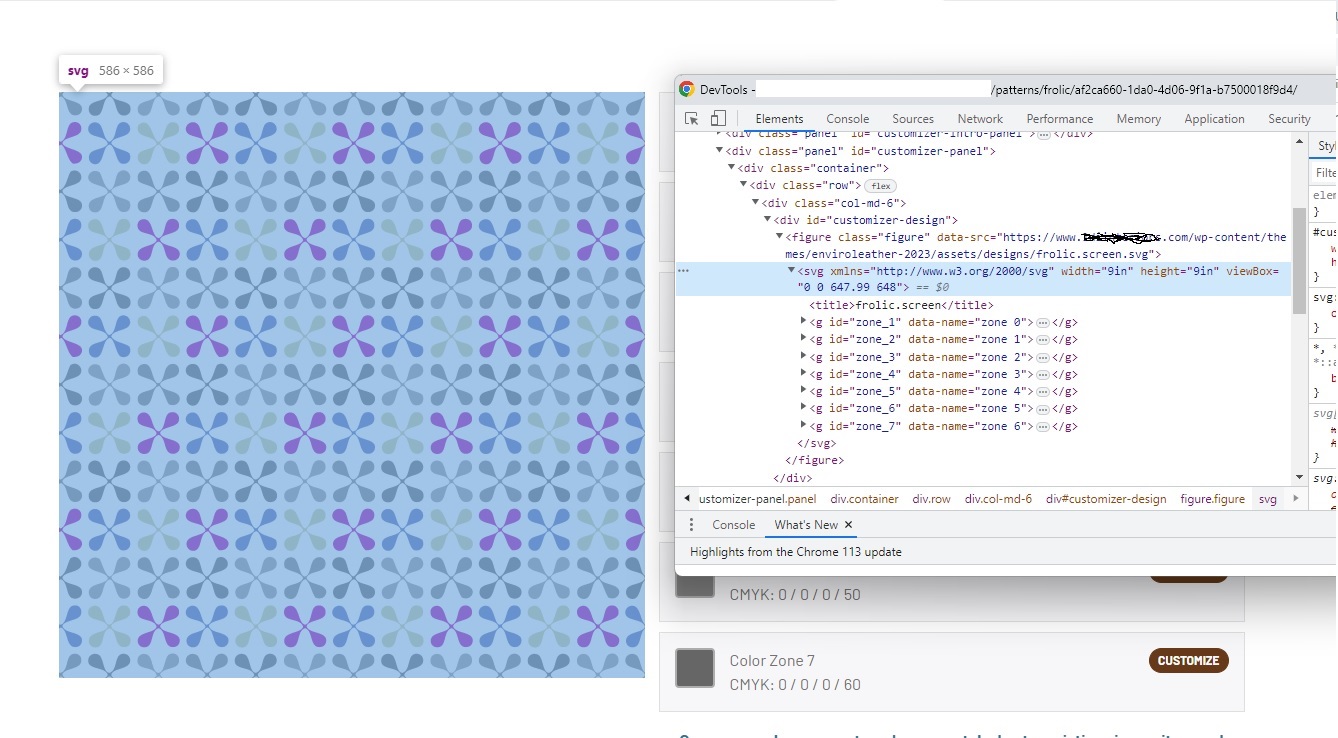This screenshot has height=738, width=1338.
Task: Open the Application tab
Action: tap(1214, 119)
